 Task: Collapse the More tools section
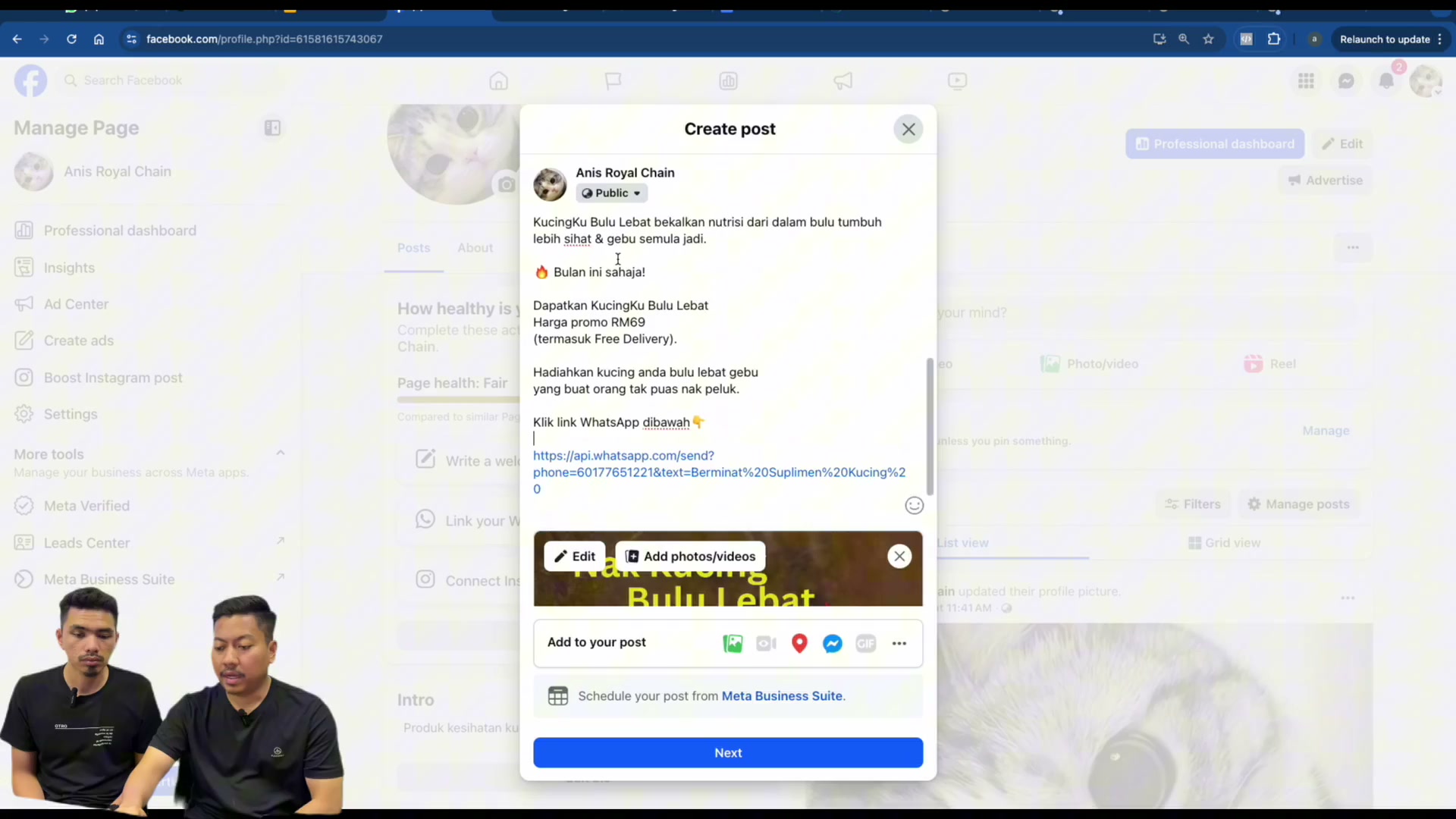[x=281, y=453]
